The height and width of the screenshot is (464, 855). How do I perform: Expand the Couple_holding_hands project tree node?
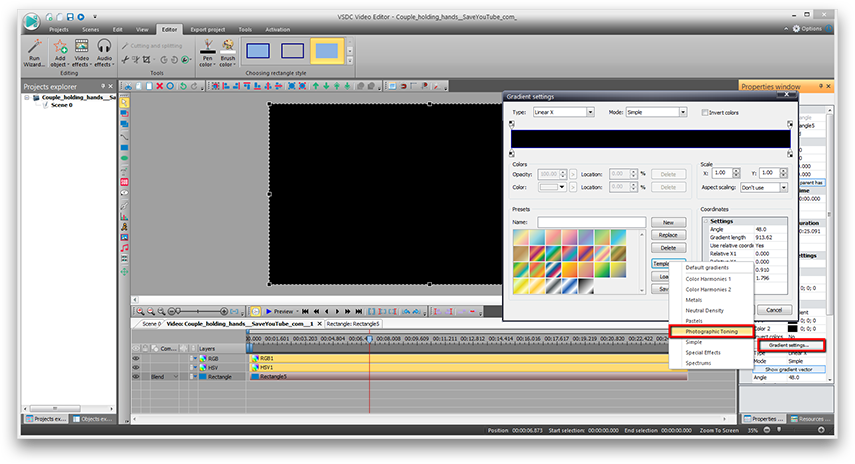(26, 98)
